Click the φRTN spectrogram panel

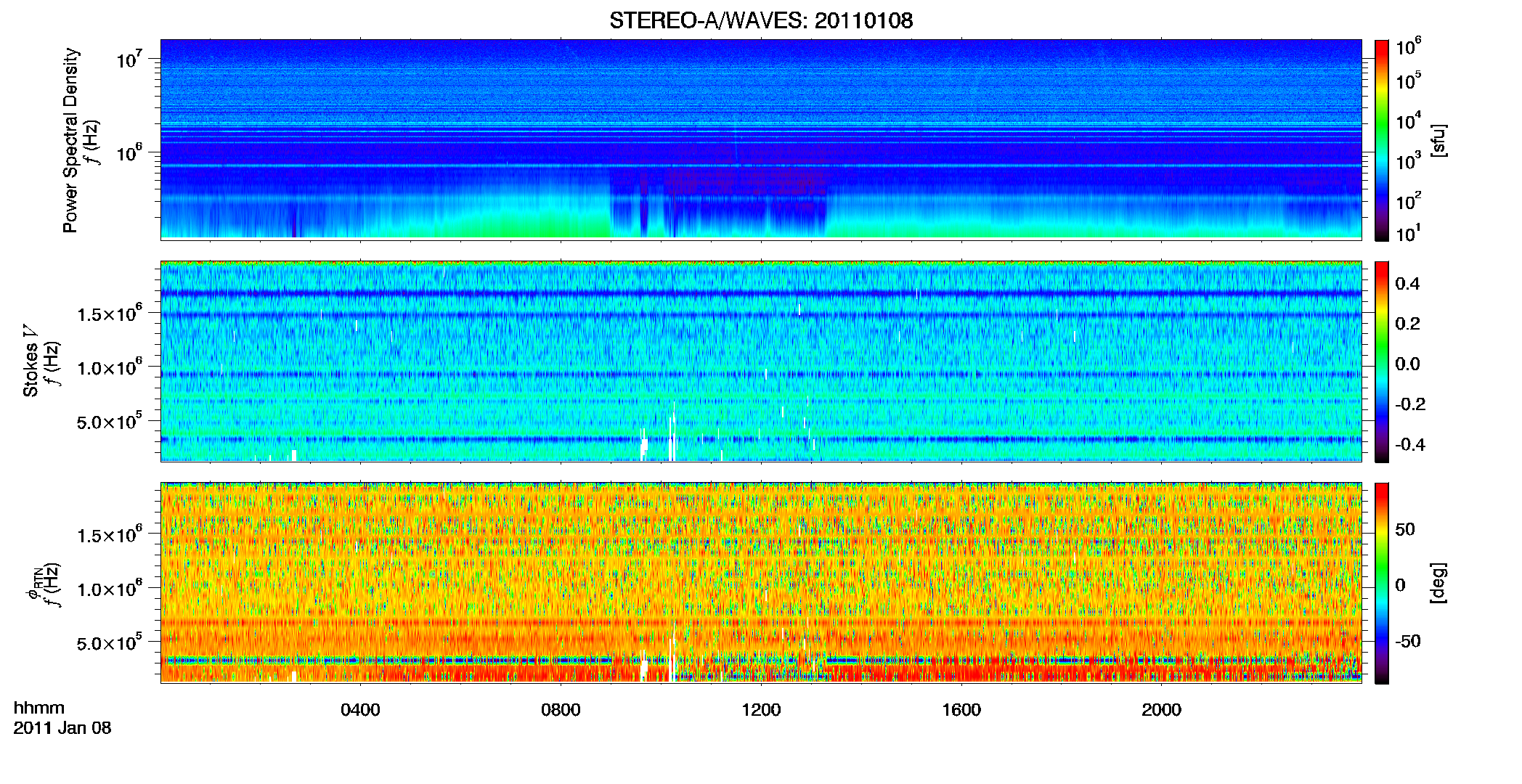pos(761,582)
